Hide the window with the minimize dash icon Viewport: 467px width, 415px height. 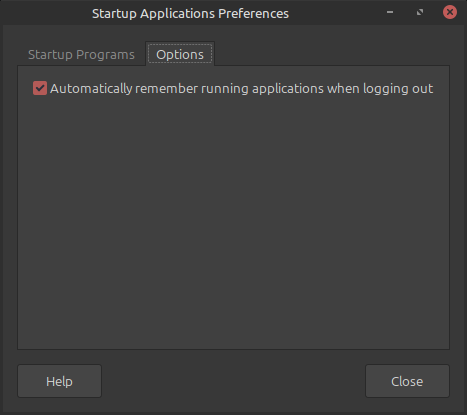(x=390, y=12)
